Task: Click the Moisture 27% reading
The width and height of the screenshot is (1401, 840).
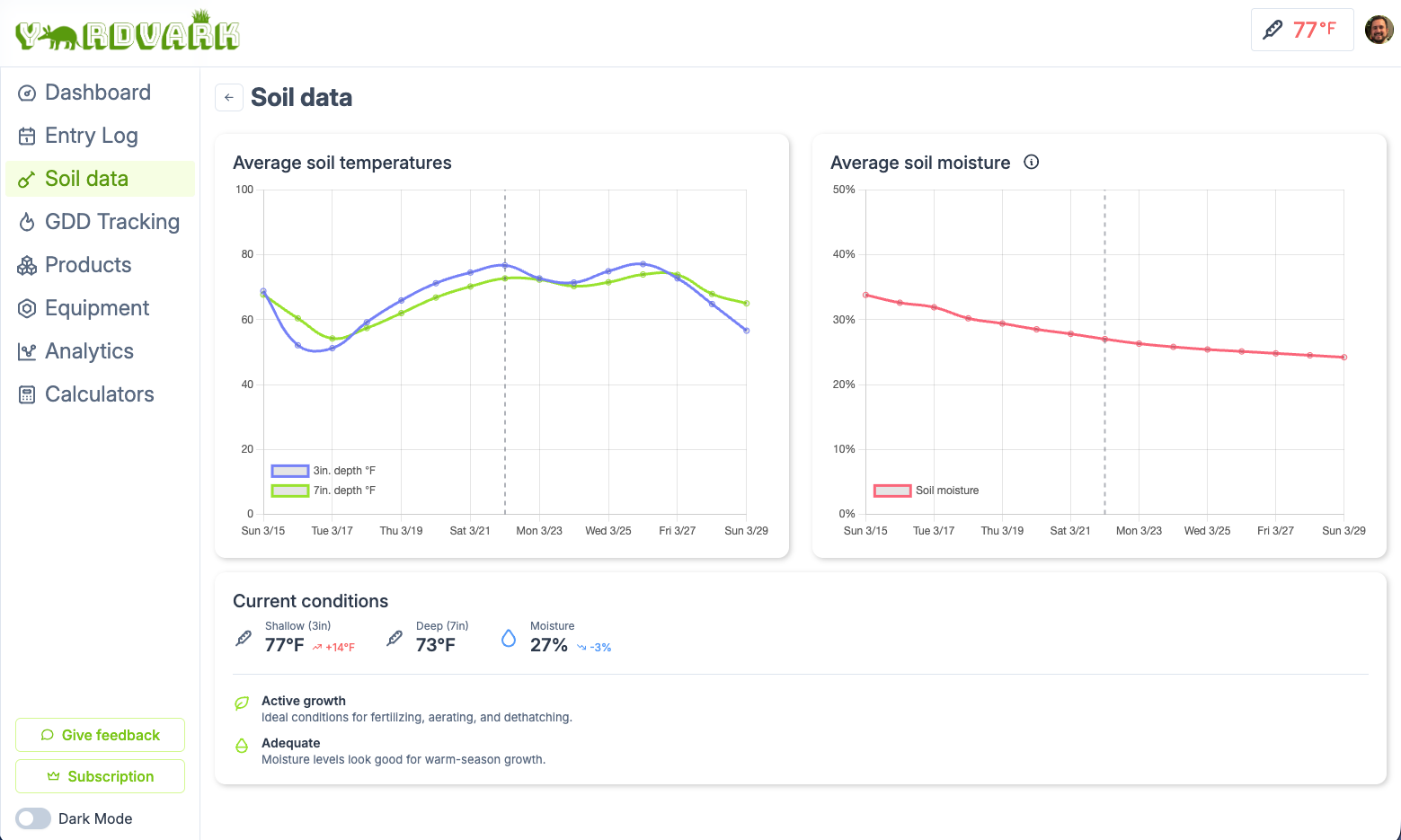Action: coord(548,645)
